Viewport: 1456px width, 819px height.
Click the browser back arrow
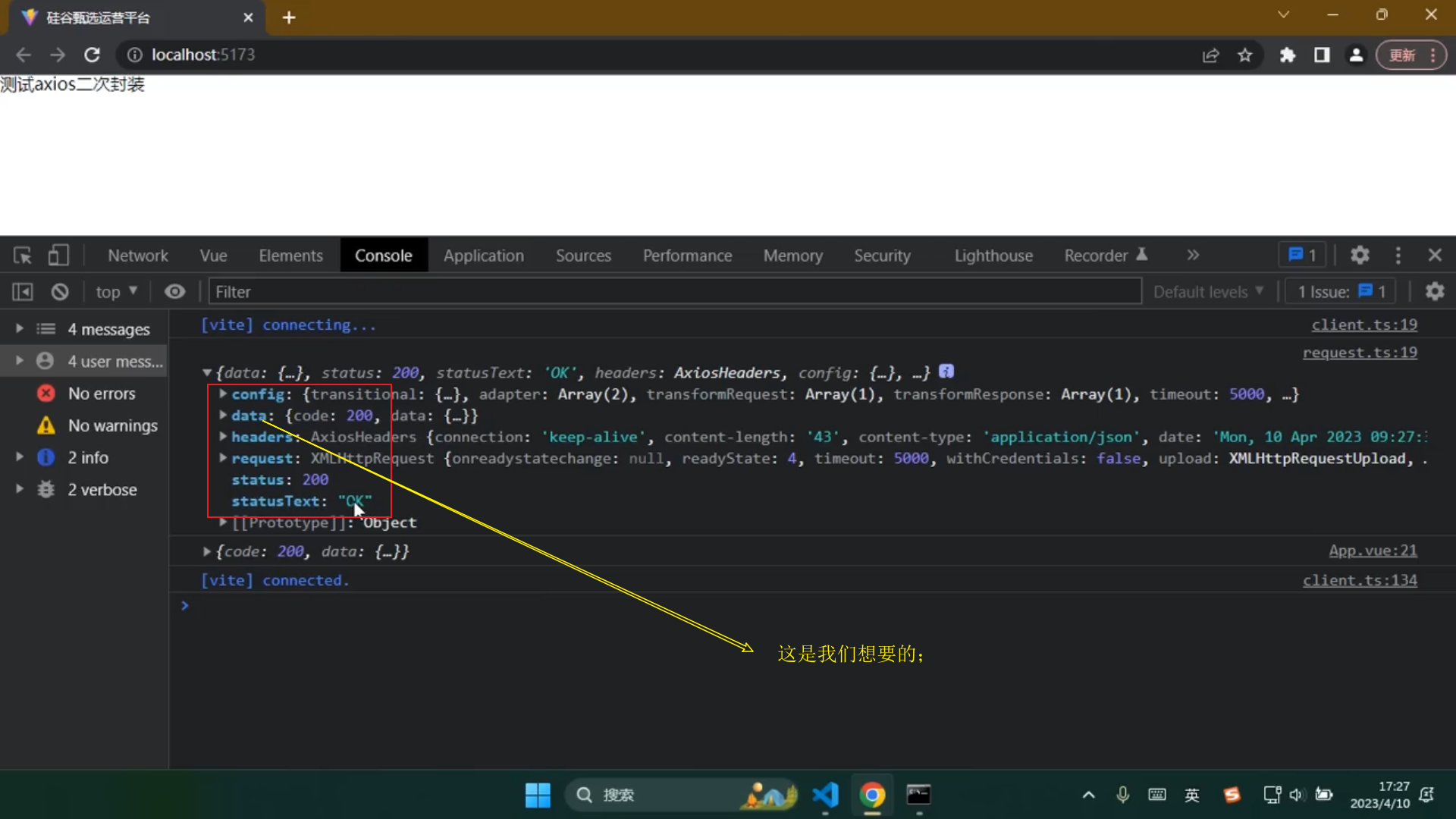click(24, 55)
